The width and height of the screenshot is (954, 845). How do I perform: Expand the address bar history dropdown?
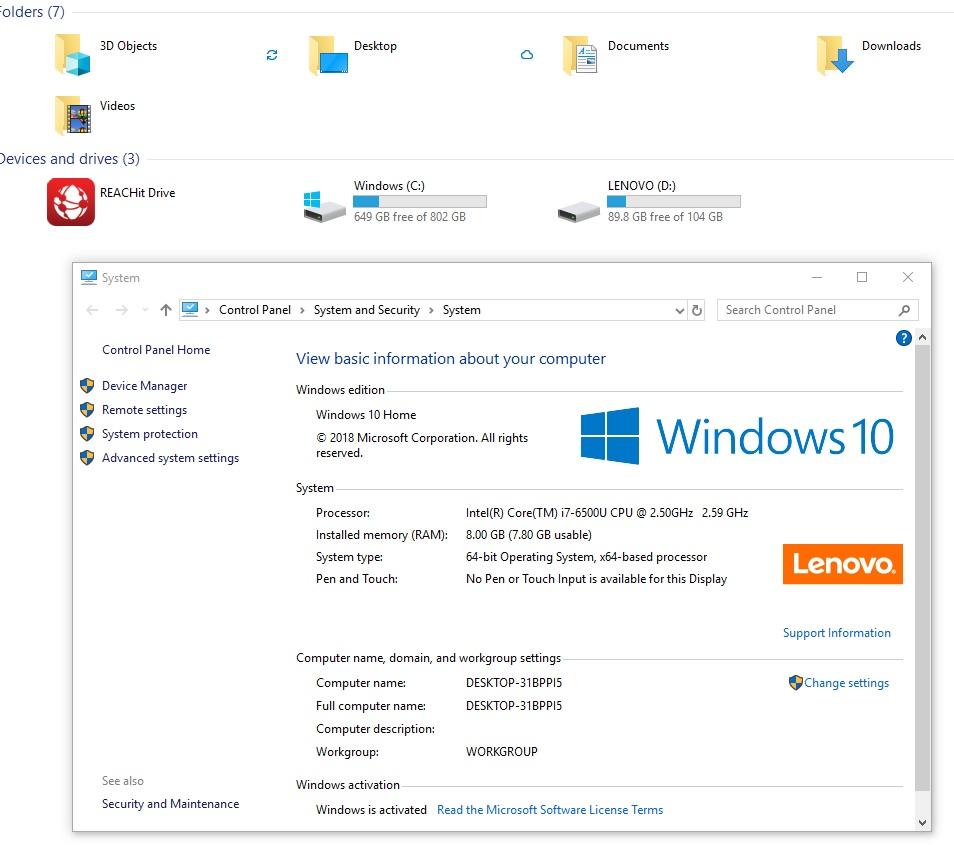680,311
